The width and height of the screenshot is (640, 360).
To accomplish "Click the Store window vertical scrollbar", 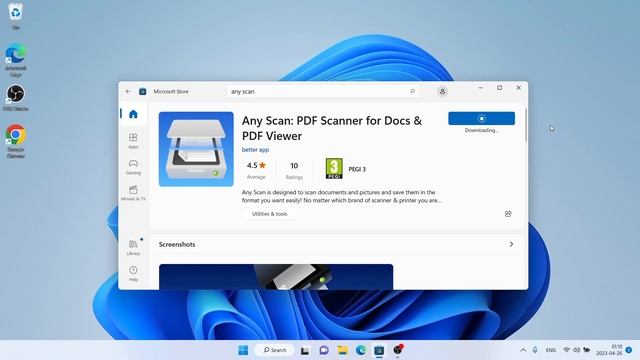I will (x=526, y=125).
